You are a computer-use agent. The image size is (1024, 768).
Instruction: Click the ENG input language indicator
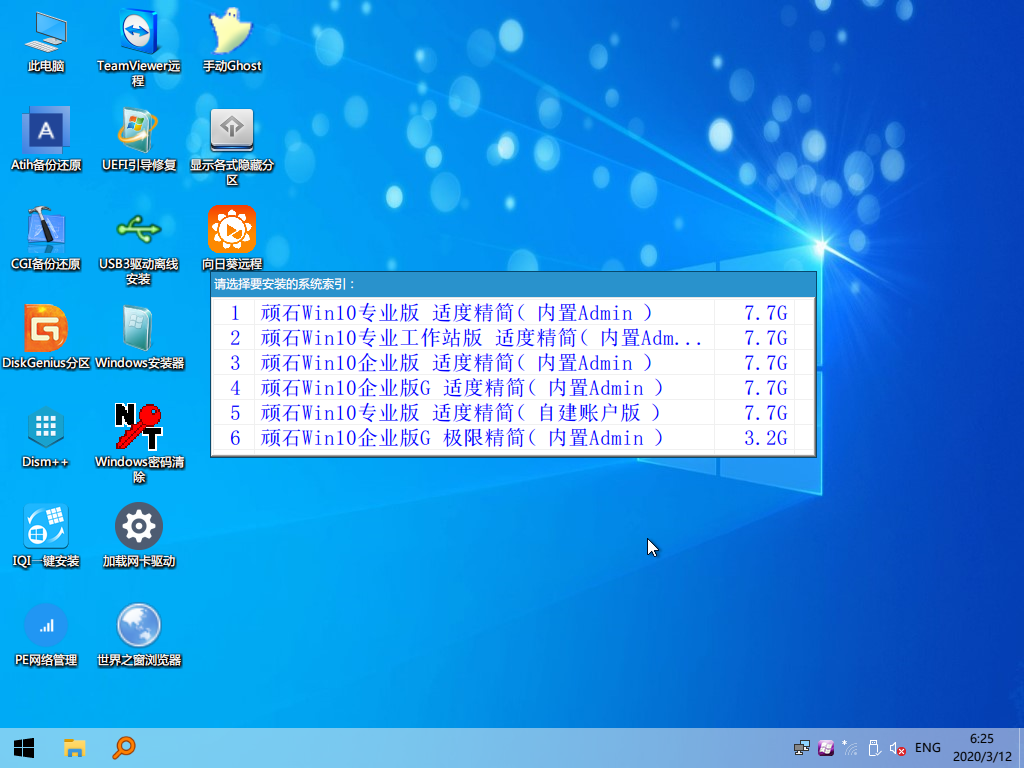point(927,748)
